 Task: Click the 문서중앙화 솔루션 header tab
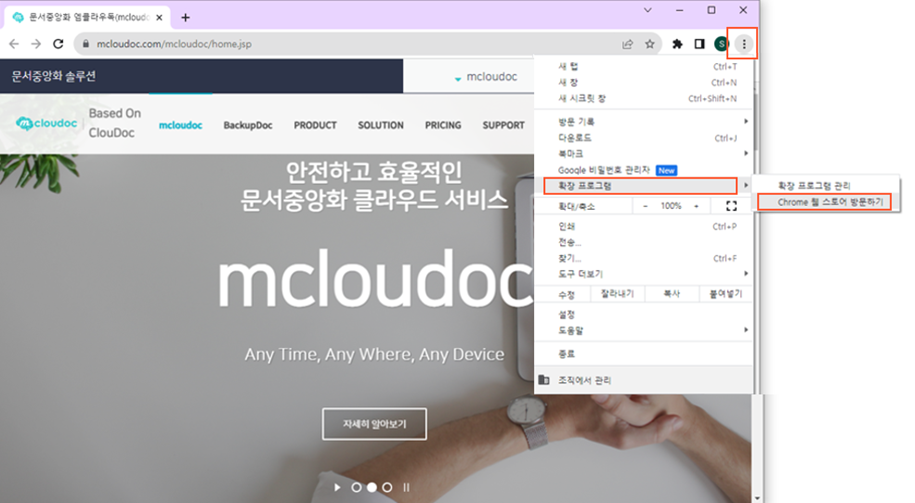coord(54,76)
